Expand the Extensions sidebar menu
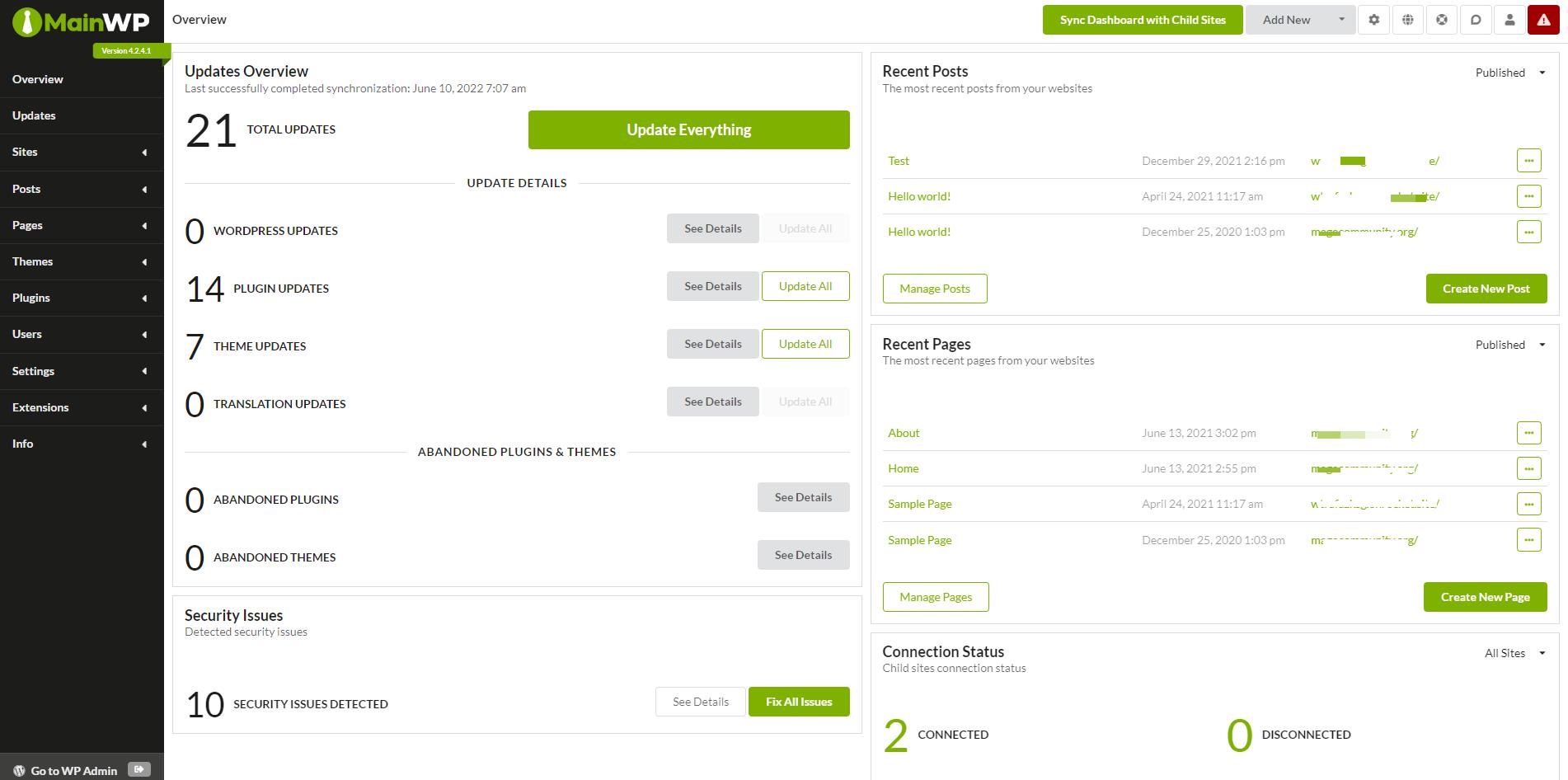1568x780 pixels. pyautogui.click(x=82, y=407)
